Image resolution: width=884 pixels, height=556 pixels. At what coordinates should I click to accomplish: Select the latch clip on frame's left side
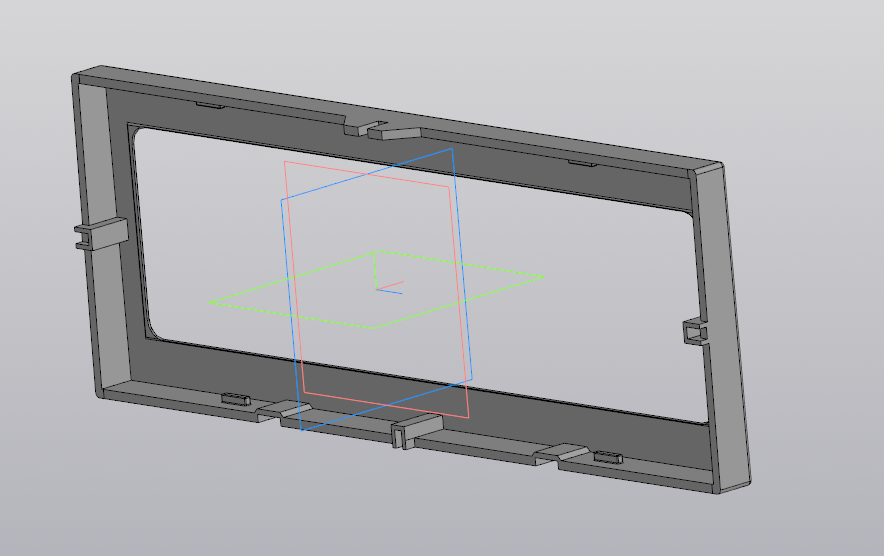(x=101, y=233)
